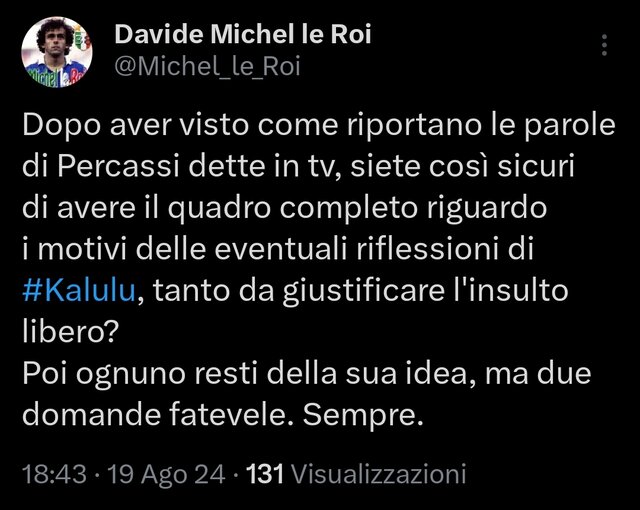Click the phrase quadro completo riguardo
The width and height of the screenshot is (640, 510).
[x=357, y=208]
